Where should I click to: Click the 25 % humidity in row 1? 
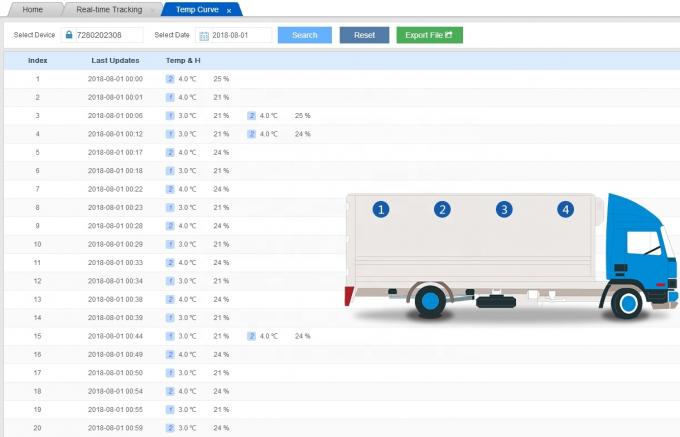coord(221,79)
